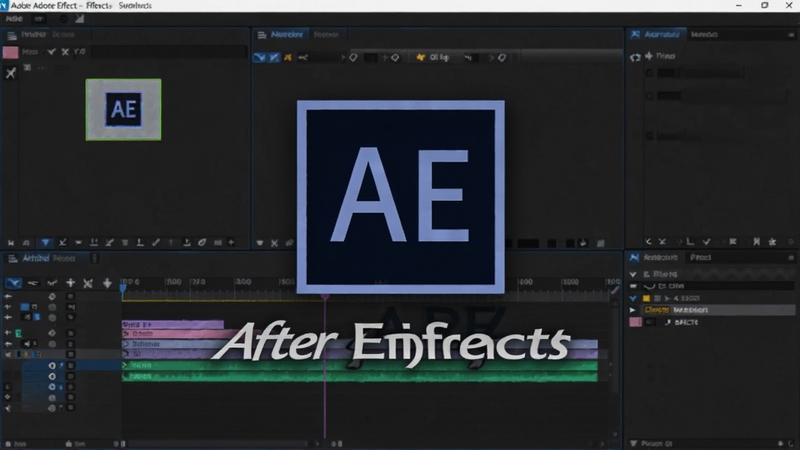
Task: Click the horizontal scrollbar below the timeline
Action: click(217, 444)
